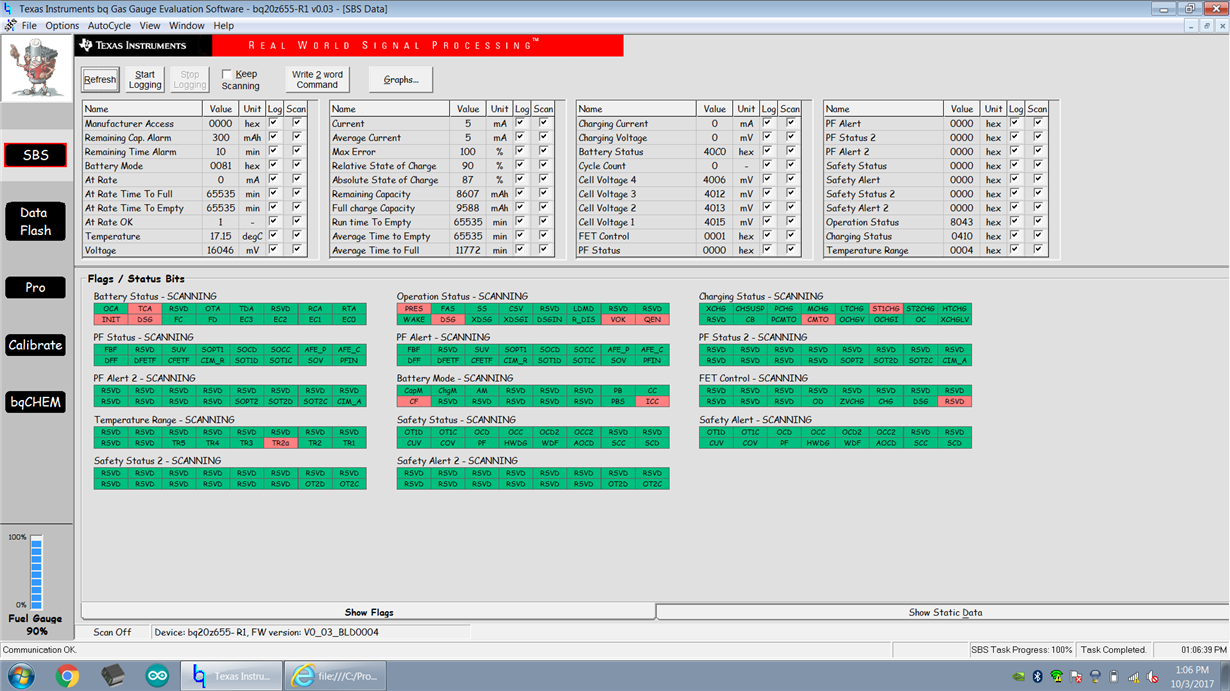Click the Bluetooth tray icon

tap(1038, 676)
